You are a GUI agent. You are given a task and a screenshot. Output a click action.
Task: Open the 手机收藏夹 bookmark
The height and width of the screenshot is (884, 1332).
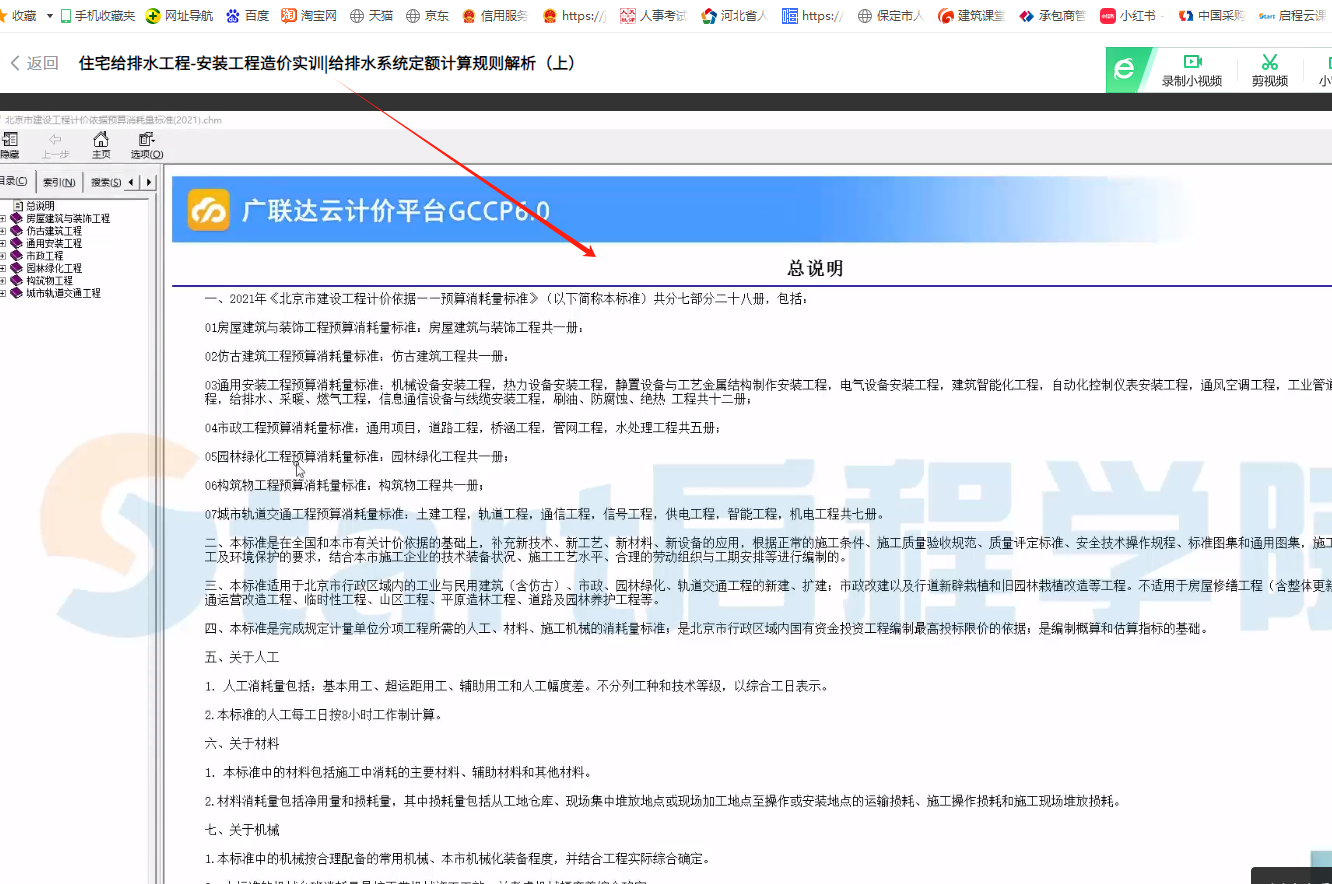coord(97,16)
